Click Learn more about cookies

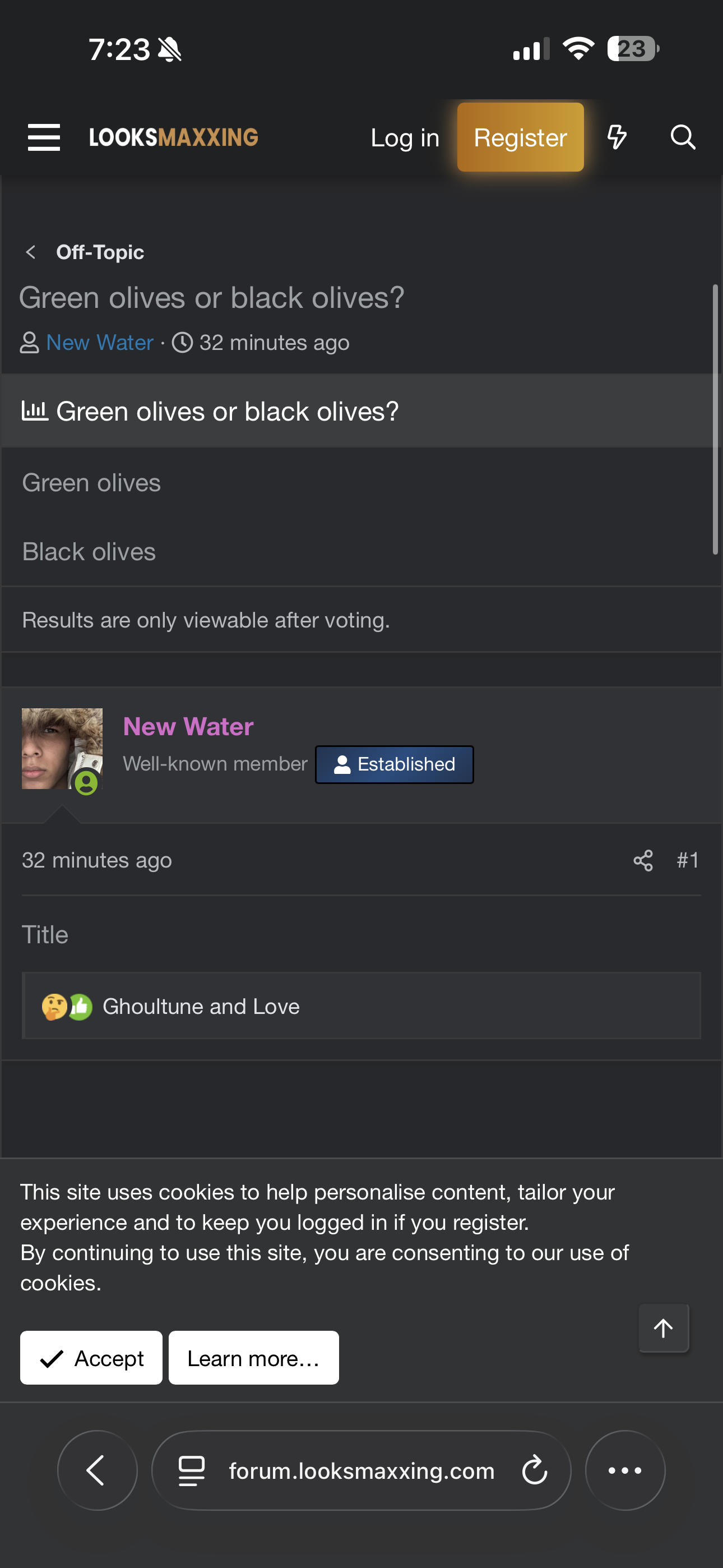pos(253,1358)
